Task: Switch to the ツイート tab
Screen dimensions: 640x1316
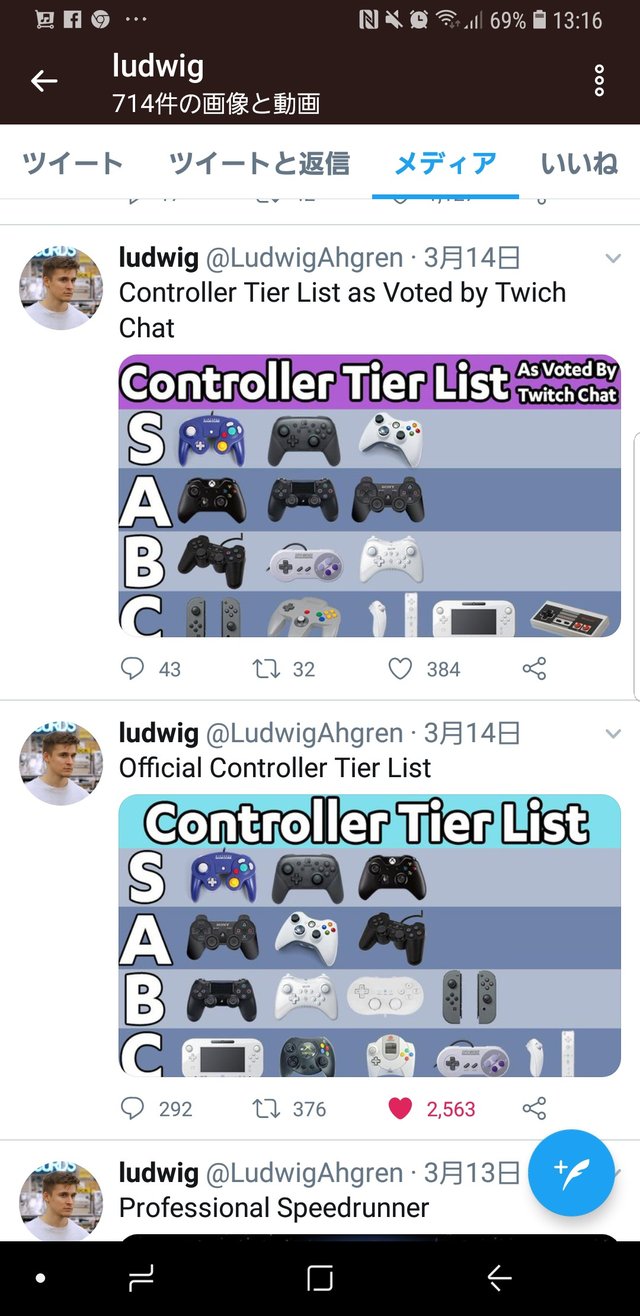Action: click(72, 163)
